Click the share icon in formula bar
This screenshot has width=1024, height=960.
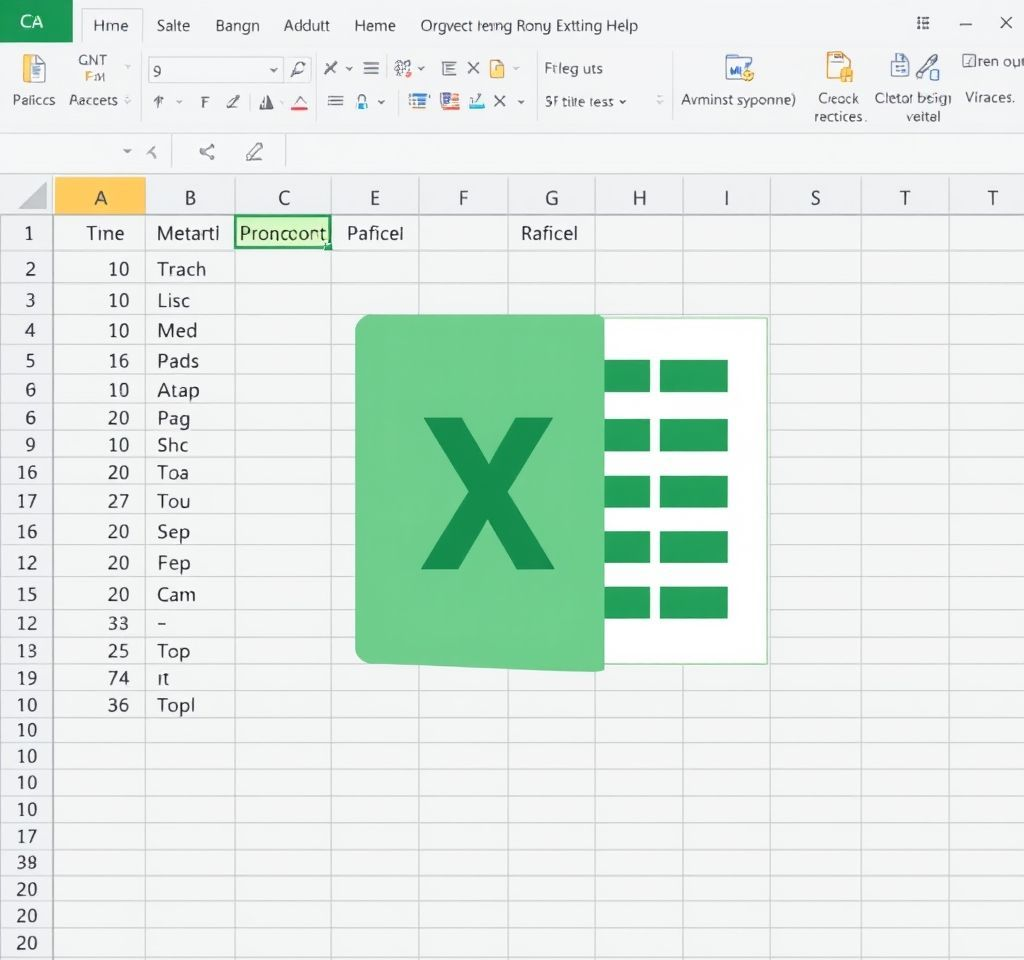[207, 152]
